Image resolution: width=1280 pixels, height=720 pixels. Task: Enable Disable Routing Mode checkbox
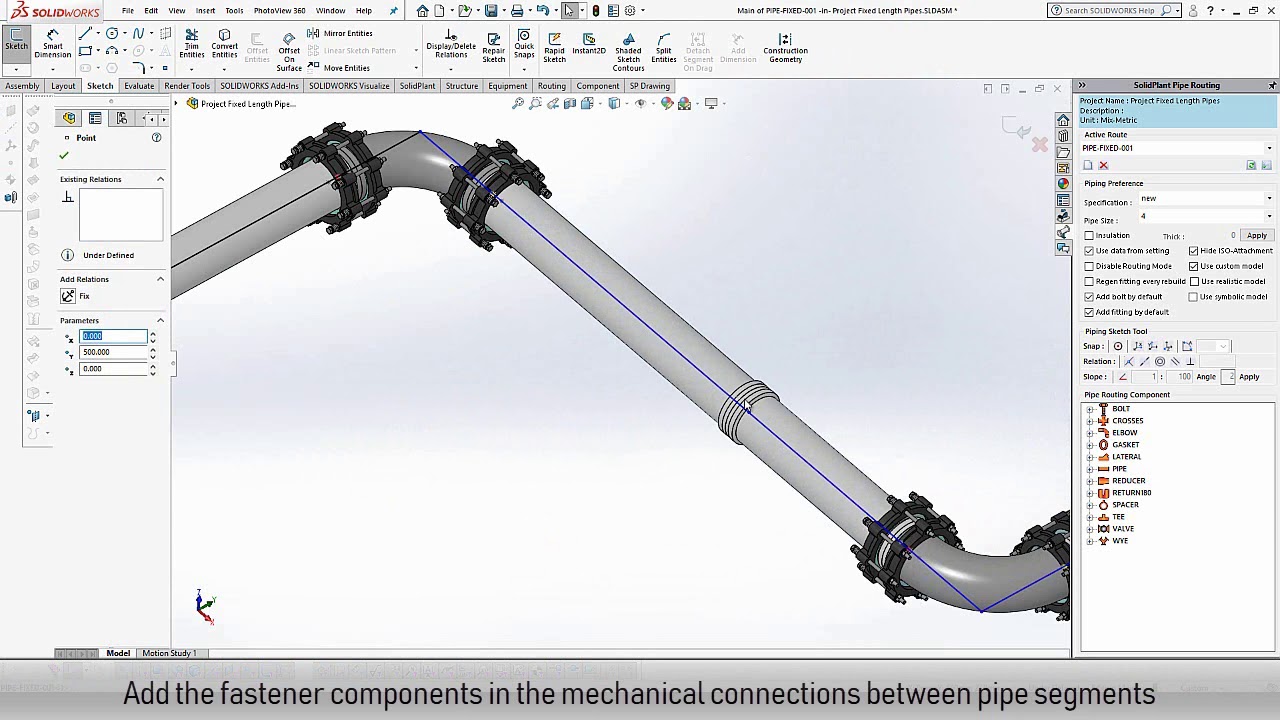(1089, 266)
